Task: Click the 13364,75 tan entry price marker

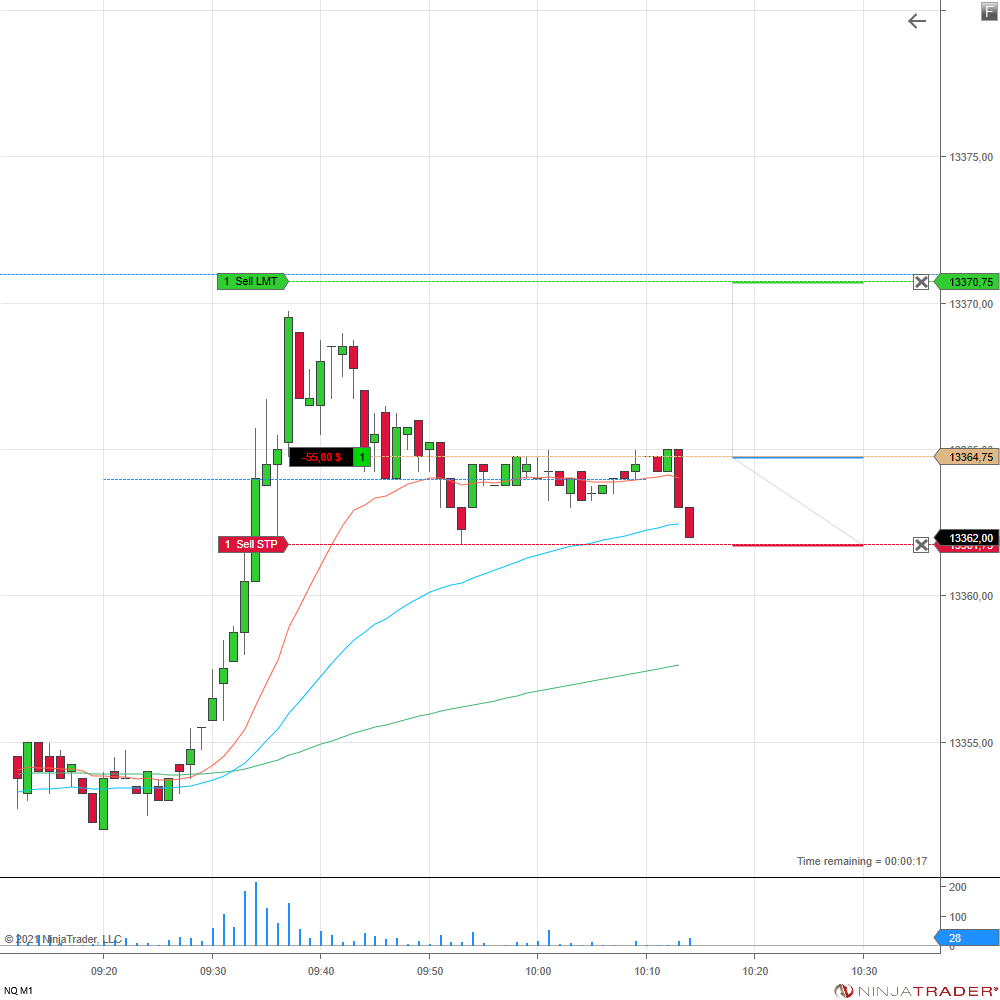Action: [970, 457]
